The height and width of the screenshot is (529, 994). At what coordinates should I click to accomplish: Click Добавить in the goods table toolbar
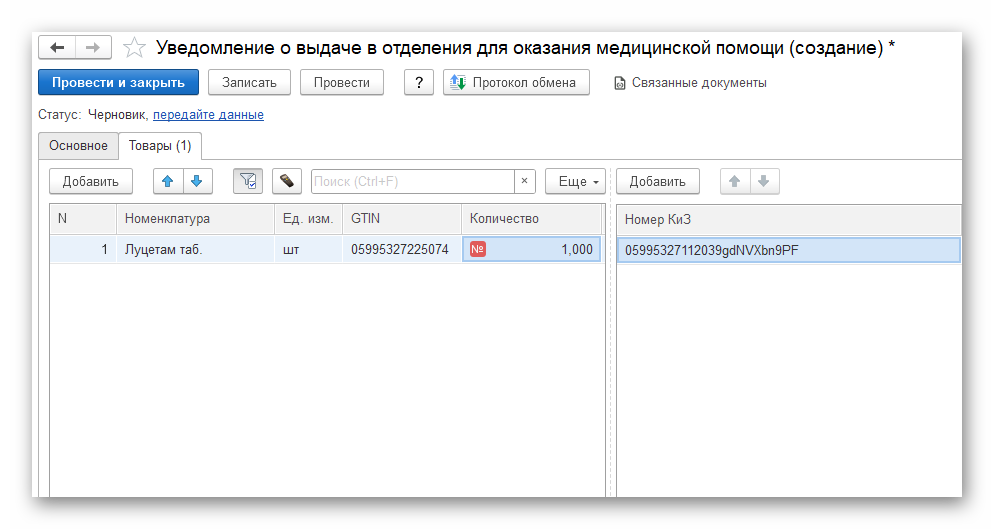click(x=91, y=181)
